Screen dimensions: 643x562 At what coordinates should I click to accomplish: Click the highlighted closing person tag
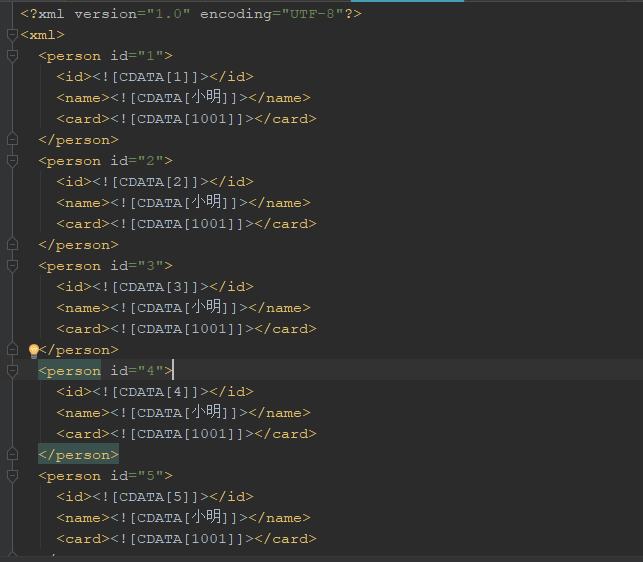[78, 455]
